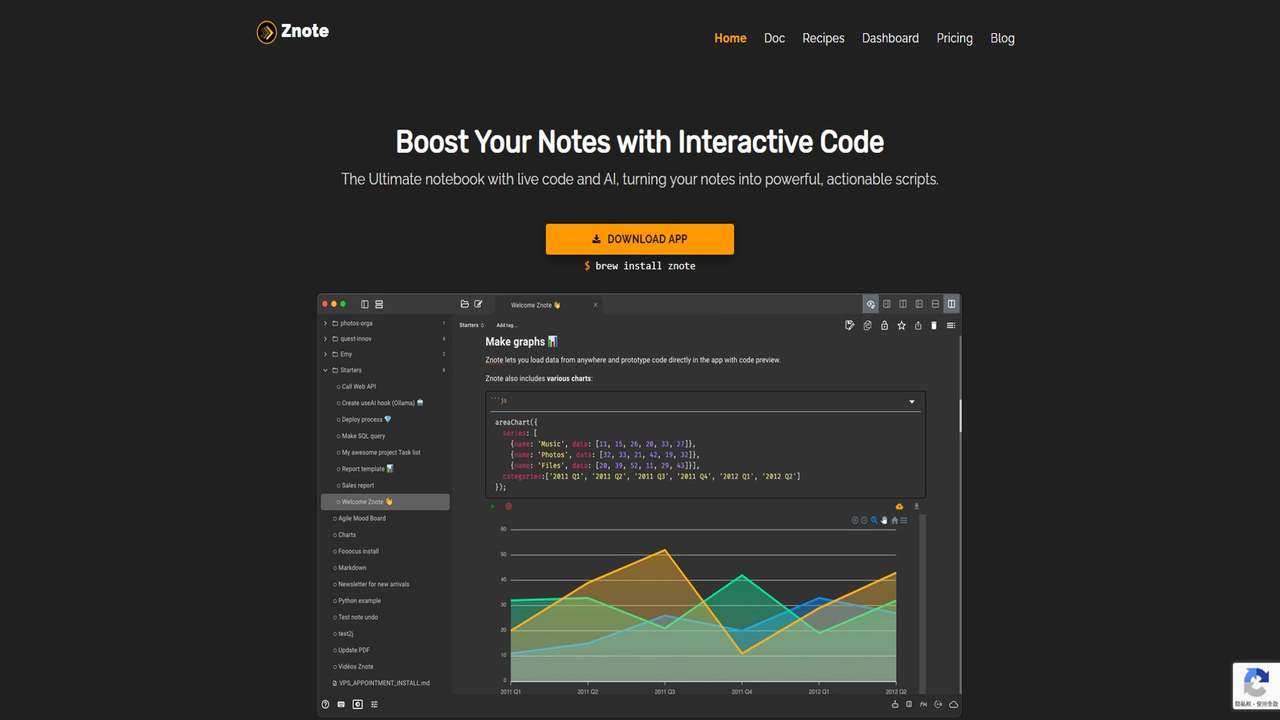This screenshot has height=720, width=1280.
Task: Click the keyboard icon in status bar
Action: (341, 704)
